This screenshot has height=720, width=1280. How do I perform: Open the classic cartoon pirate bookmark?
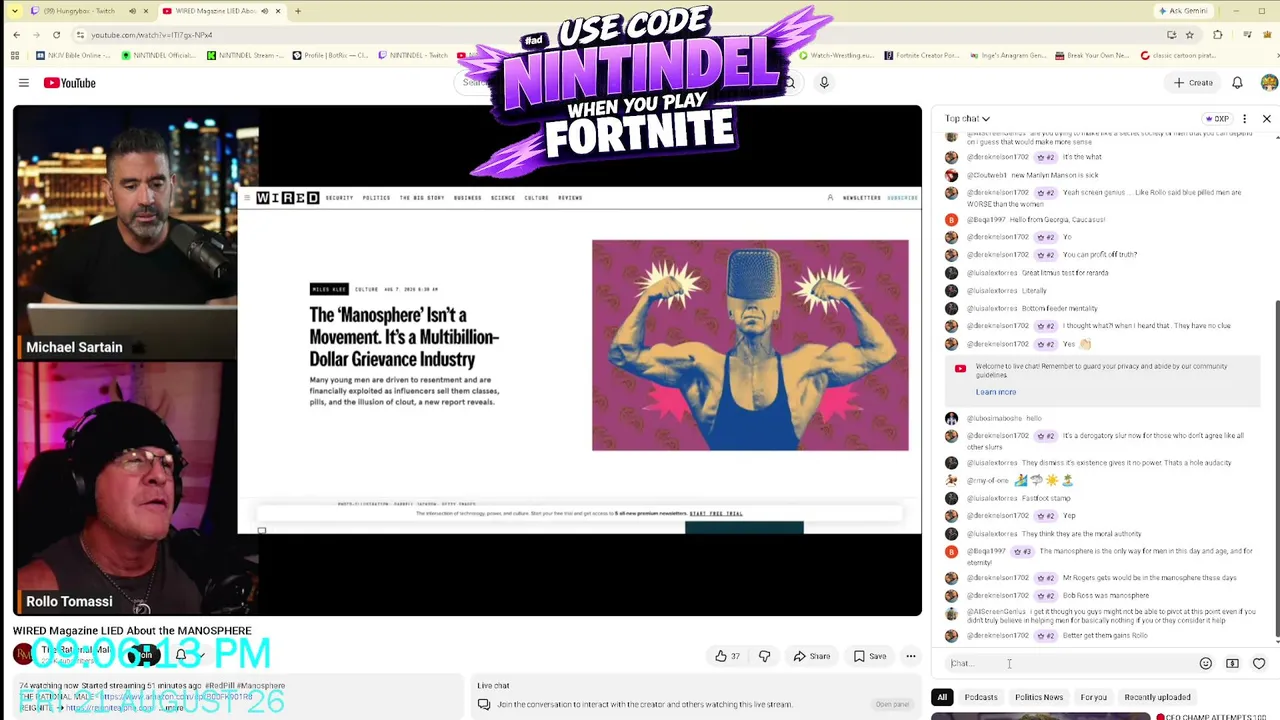1179,56
